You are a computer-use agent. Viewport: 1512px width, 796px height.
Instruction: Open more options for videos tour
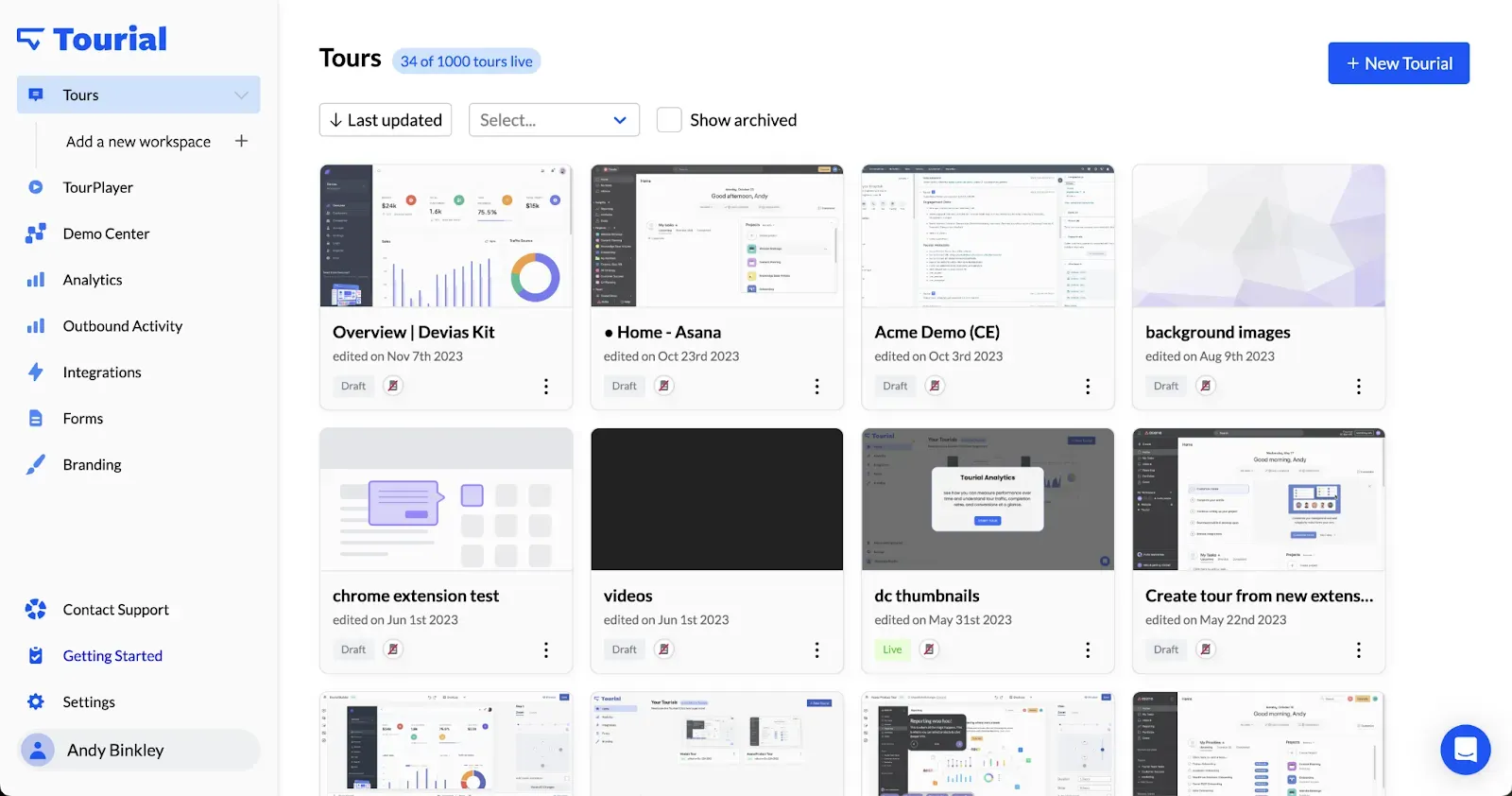coord(817,650)
